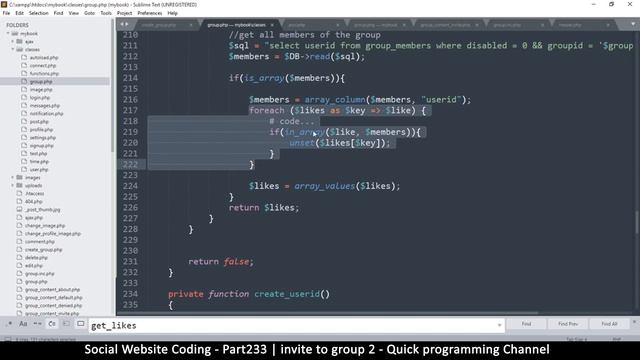Click the editor vertical scrollbar
The image size is (640, 360).
637,222
